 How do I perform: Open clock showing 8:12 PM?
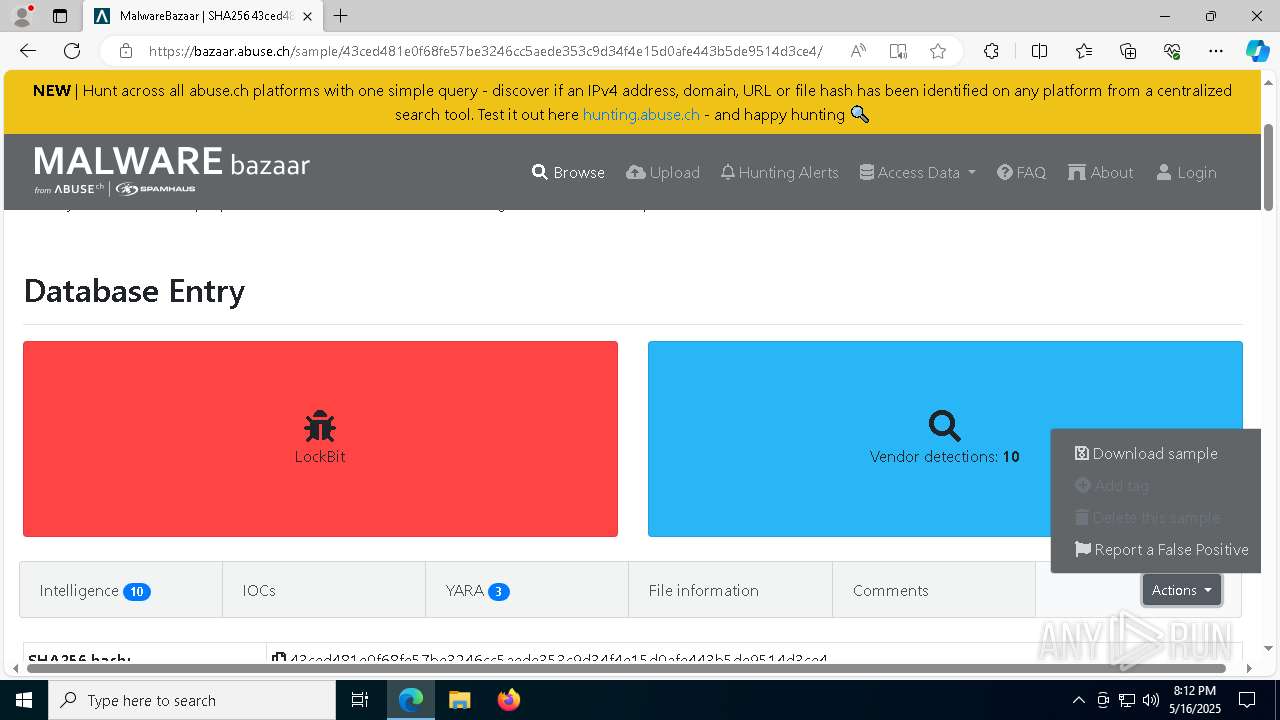tap(1196, 700)
